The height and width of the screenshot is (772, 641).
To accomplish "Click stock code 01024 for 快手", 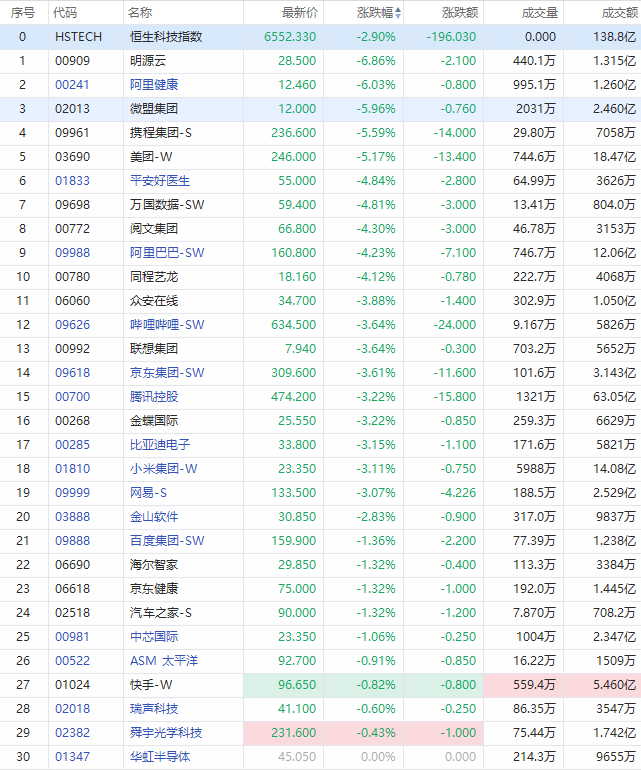I will (x=72, y=685).
